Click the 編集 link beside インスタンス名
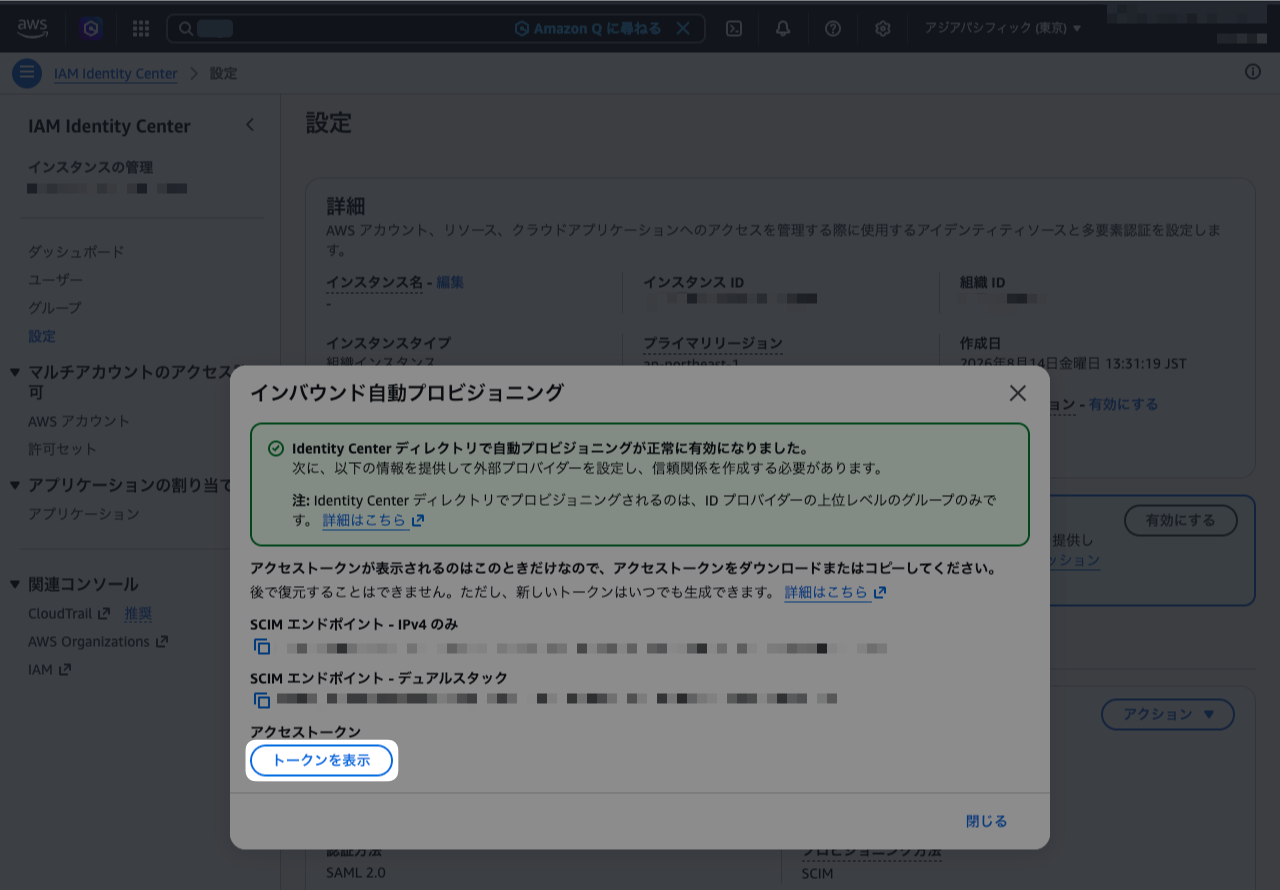This screenshot has width=1280, height=890. click(450, 282)
